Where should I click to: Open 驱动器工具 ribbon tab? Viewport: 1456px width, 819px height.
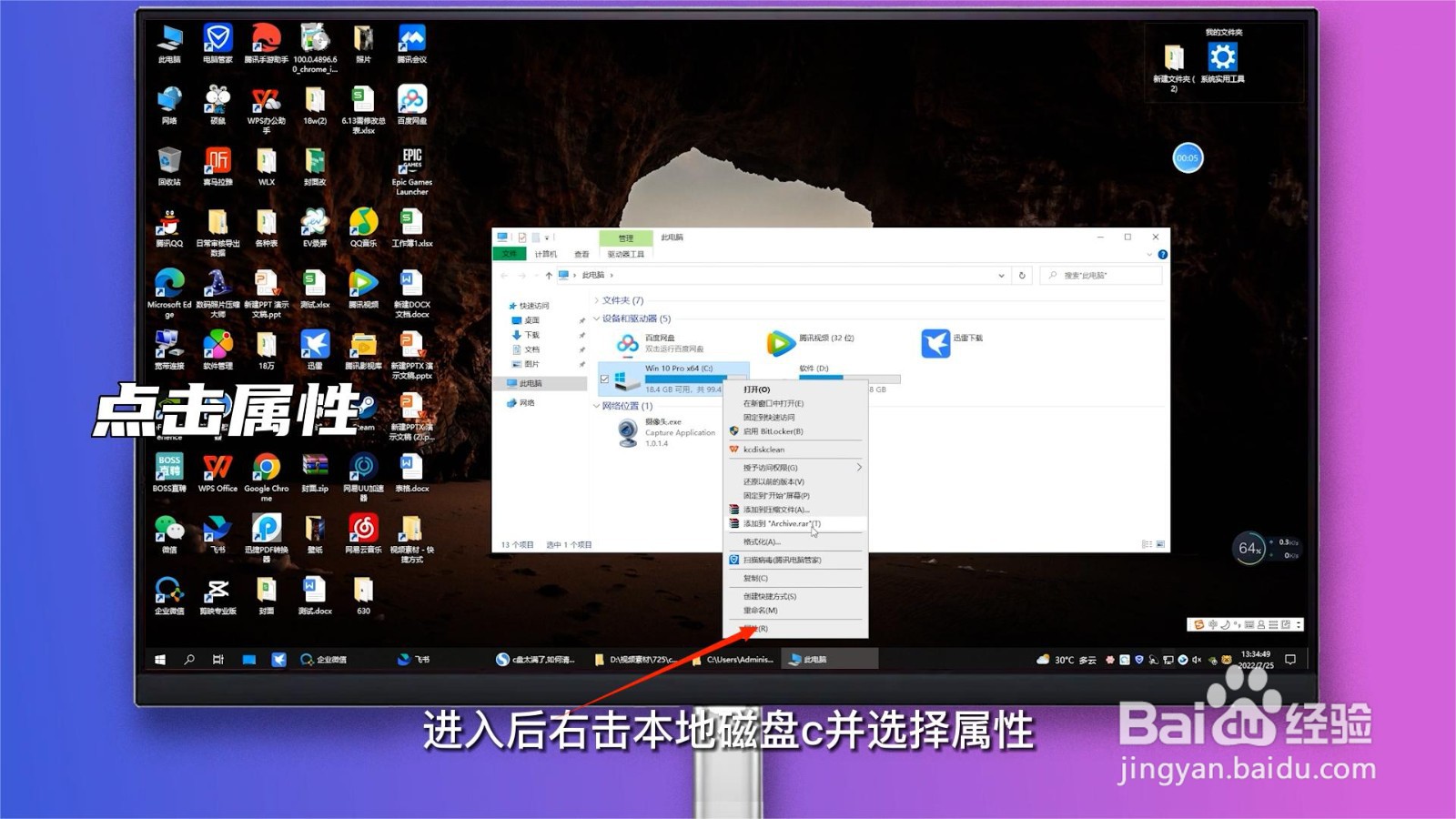click(x=626, y=254)
